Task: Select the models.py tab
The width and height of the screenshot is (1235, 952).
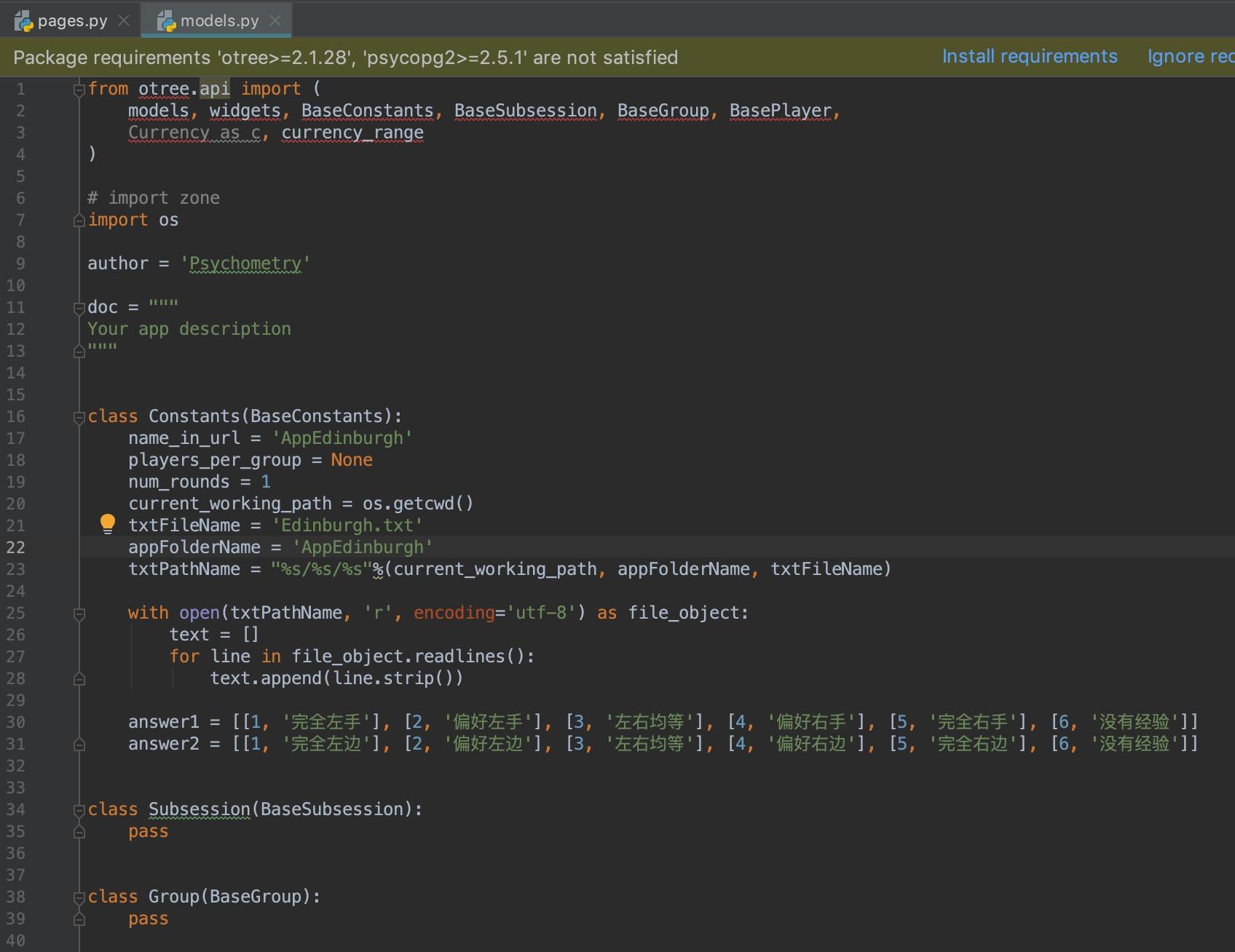Action: click(219, 21)
